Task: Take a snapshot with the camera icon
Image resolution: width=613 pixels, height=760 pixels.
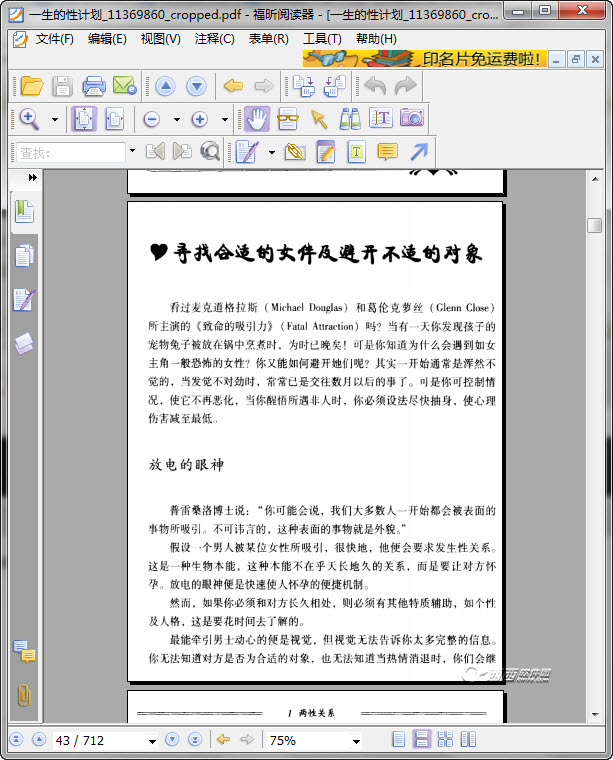Action: click(x=412, y=118)
